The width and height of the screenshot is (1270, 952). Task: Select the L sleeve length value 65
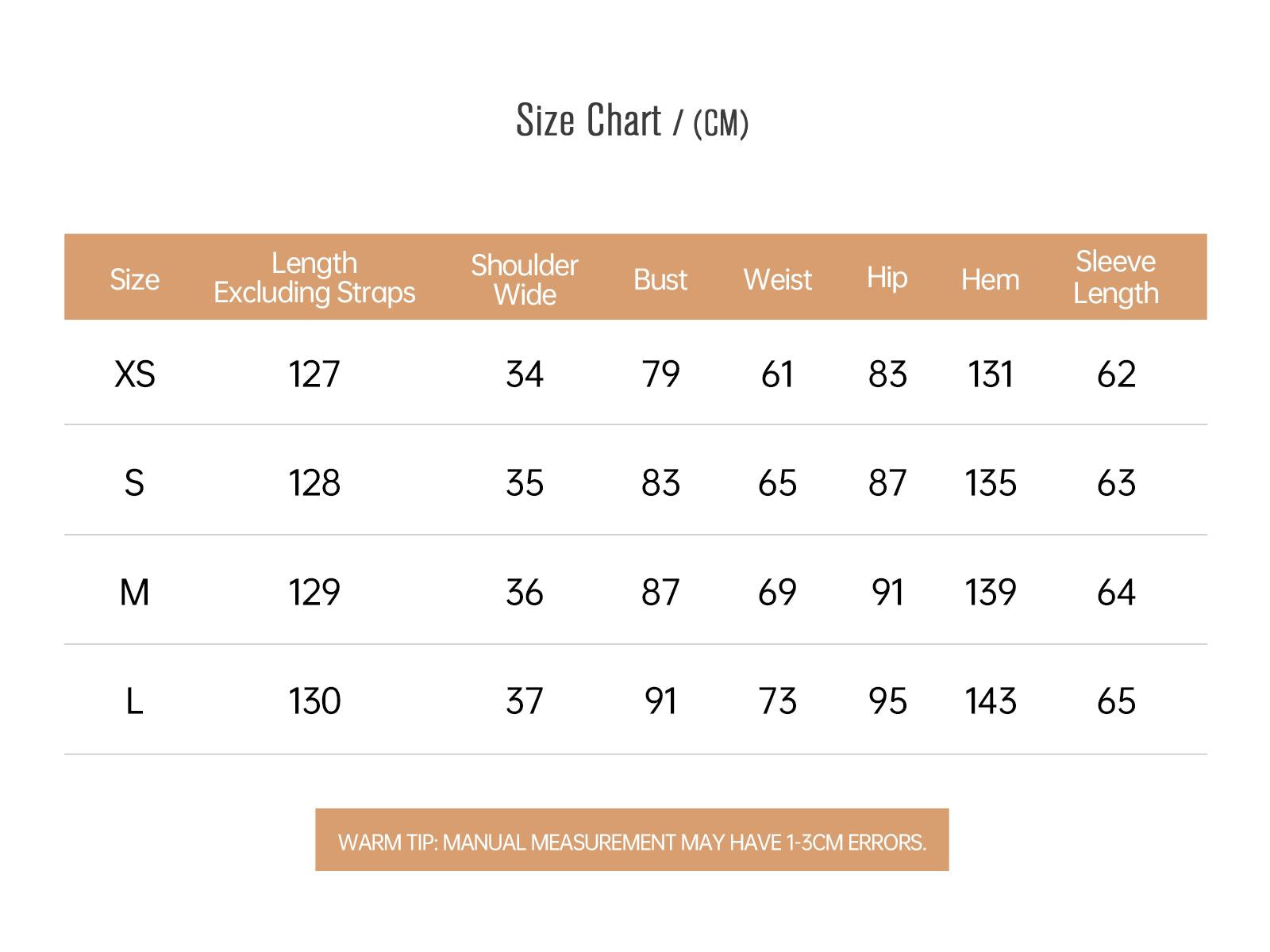click(x=1115, y=701)
